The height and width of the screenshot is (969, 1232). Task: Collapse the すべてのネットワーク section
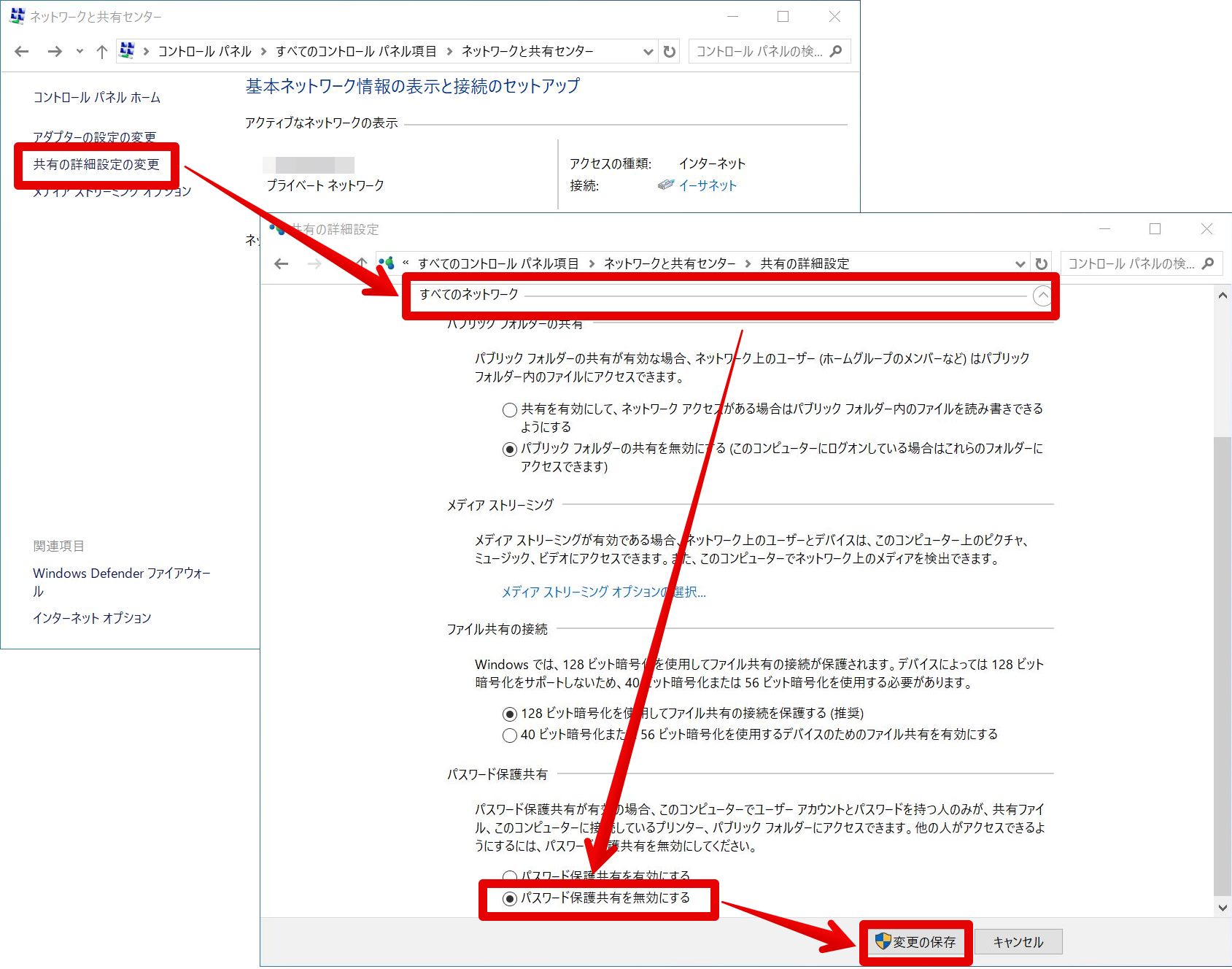[1042, 296]
